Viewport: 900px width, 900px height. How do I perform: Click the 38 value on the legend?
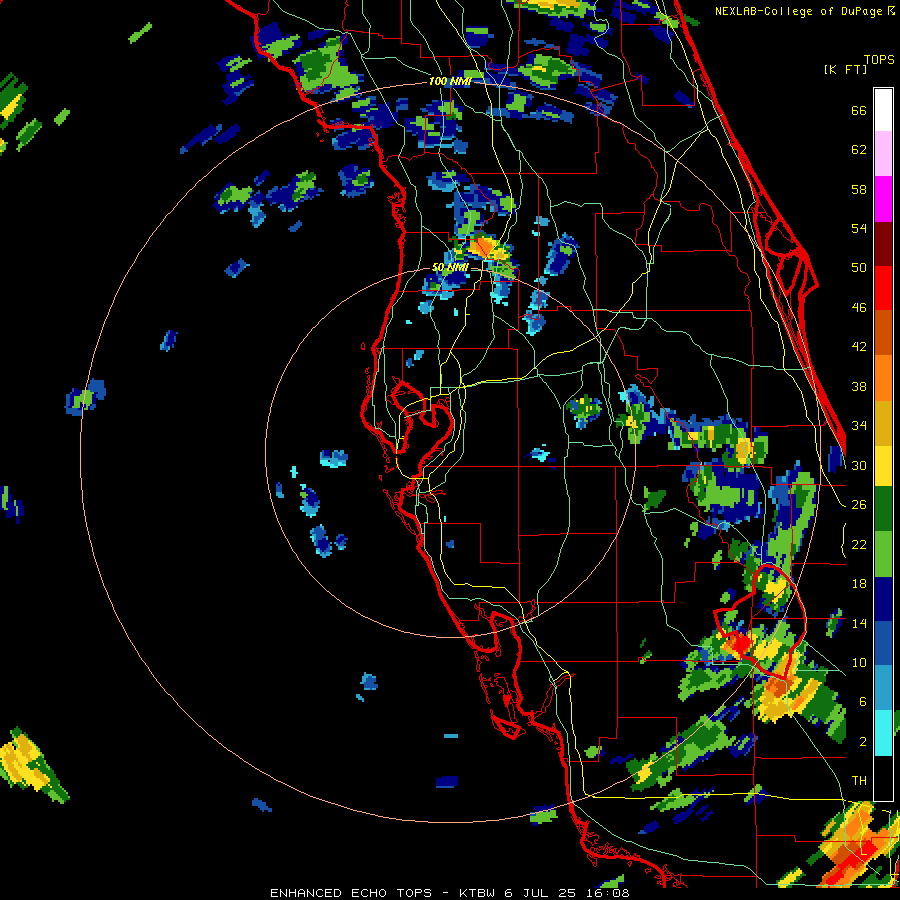pyautogui.click(x=859, y=386)
